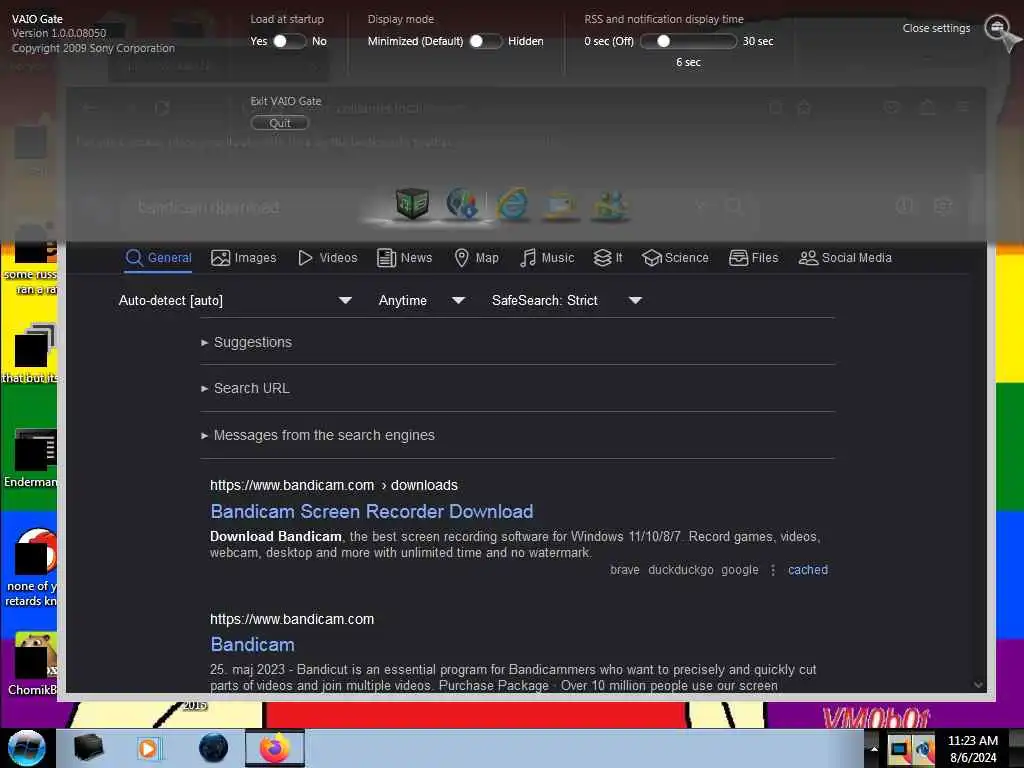Click the scrollbar down arrow of the results page
1024x768 pixels.
tap(978, 685)
